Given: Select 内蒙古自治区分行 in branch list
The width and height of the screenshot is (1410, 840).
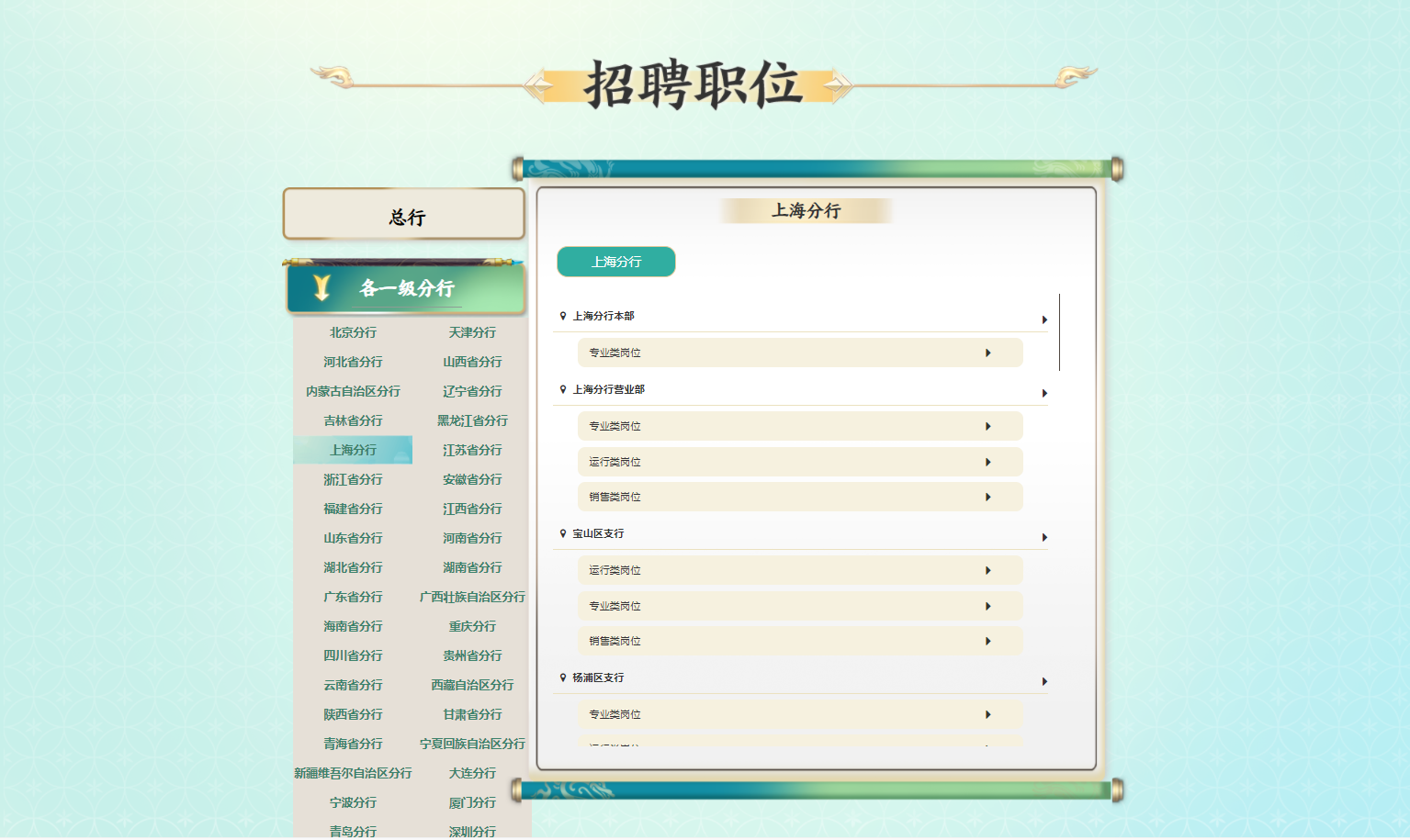Looking at the screenshot, I should (353, 391).
